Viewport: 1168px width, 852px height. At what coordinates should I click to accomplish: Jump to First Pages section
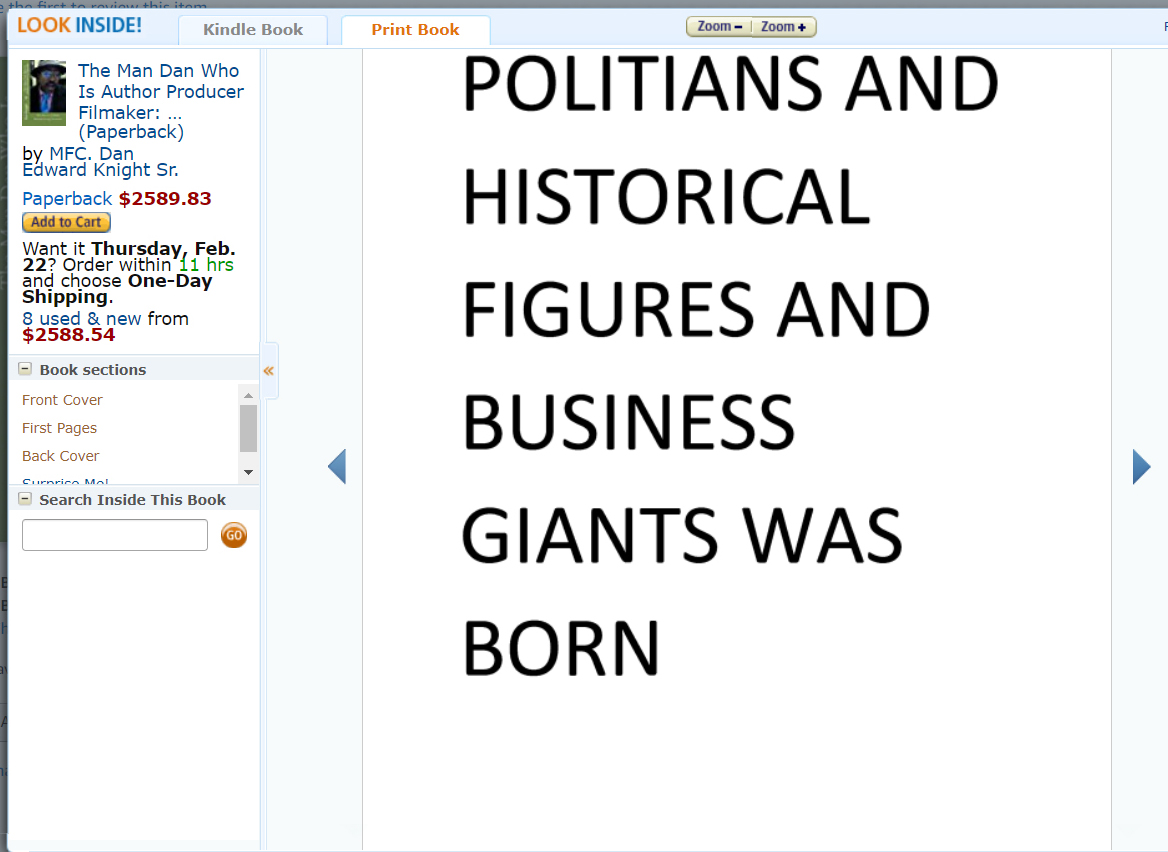[x=59, y=428]
